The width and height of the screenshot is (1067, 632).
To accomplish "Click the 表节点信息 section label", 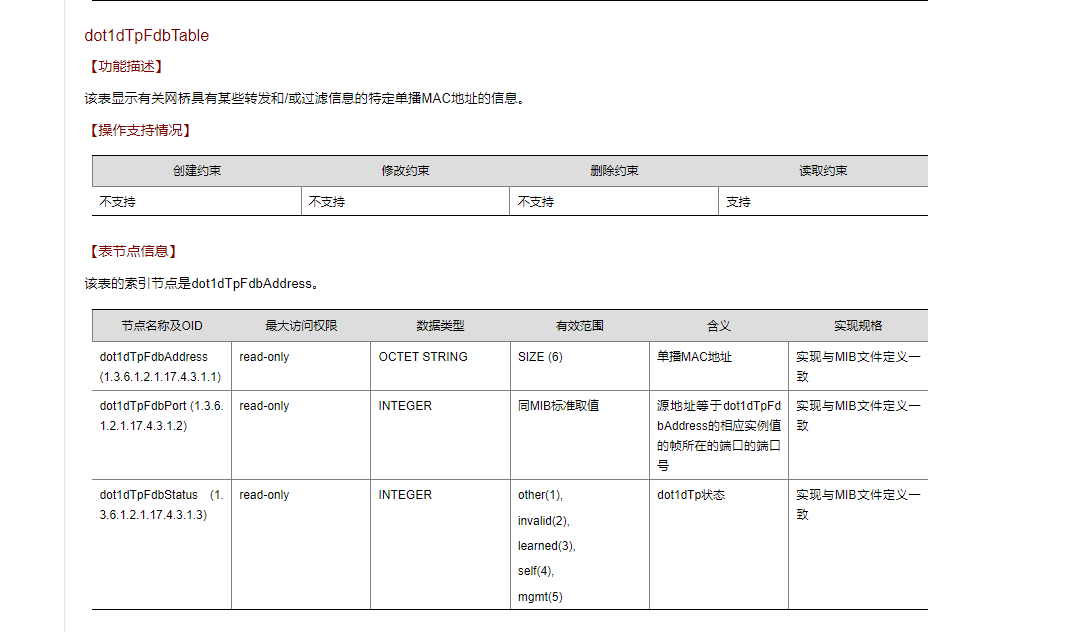I will coord(133,251).
